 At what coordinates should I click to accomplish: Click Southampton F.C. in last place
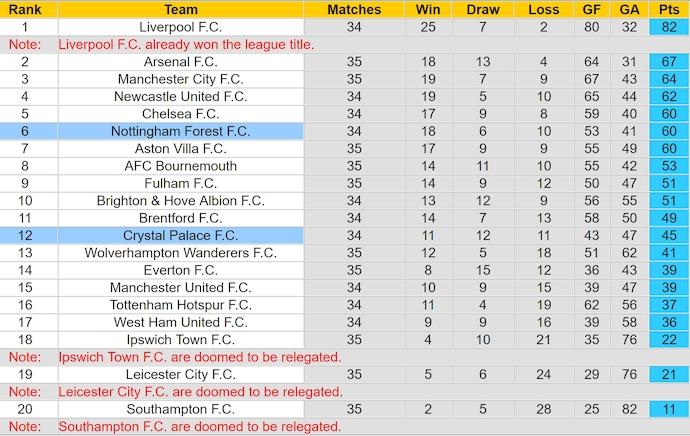pos(181,409)
